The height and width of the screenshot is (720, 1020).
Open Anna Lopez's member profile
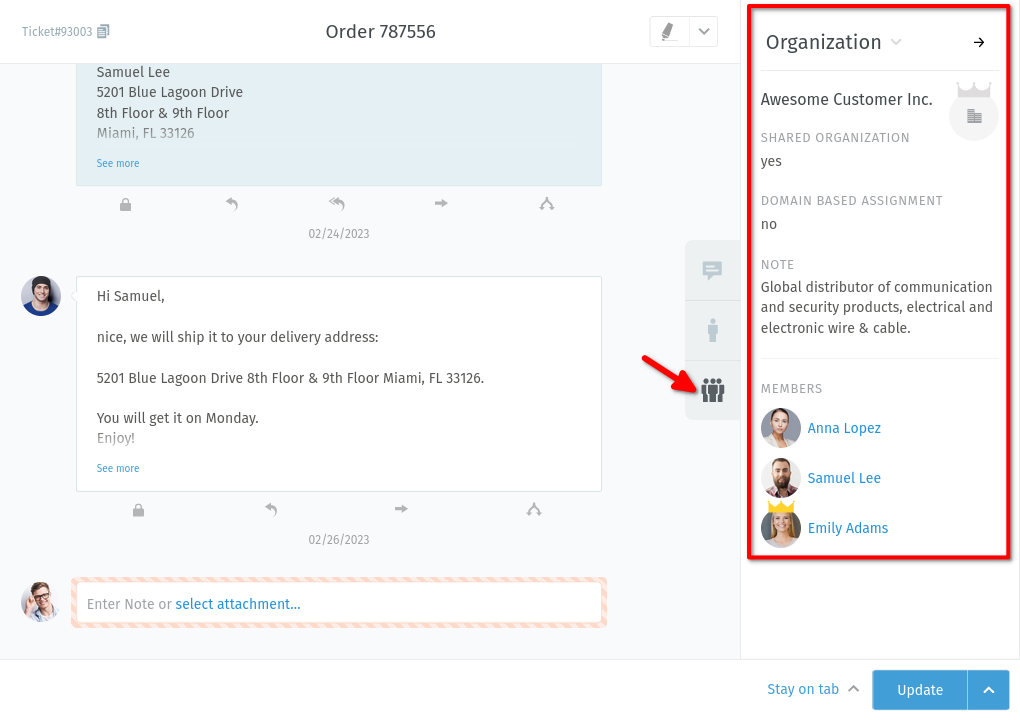coord(843,428)
